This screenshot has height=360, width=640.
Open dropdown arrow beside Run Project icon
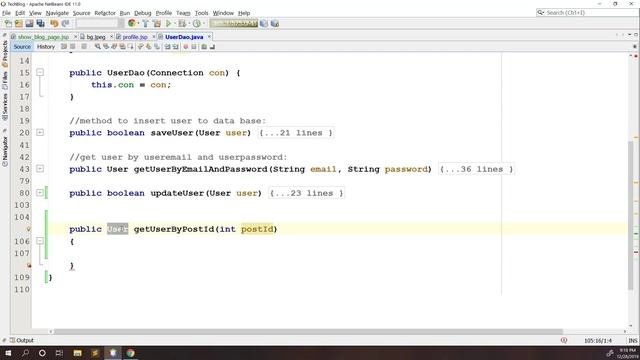point(175,24)
